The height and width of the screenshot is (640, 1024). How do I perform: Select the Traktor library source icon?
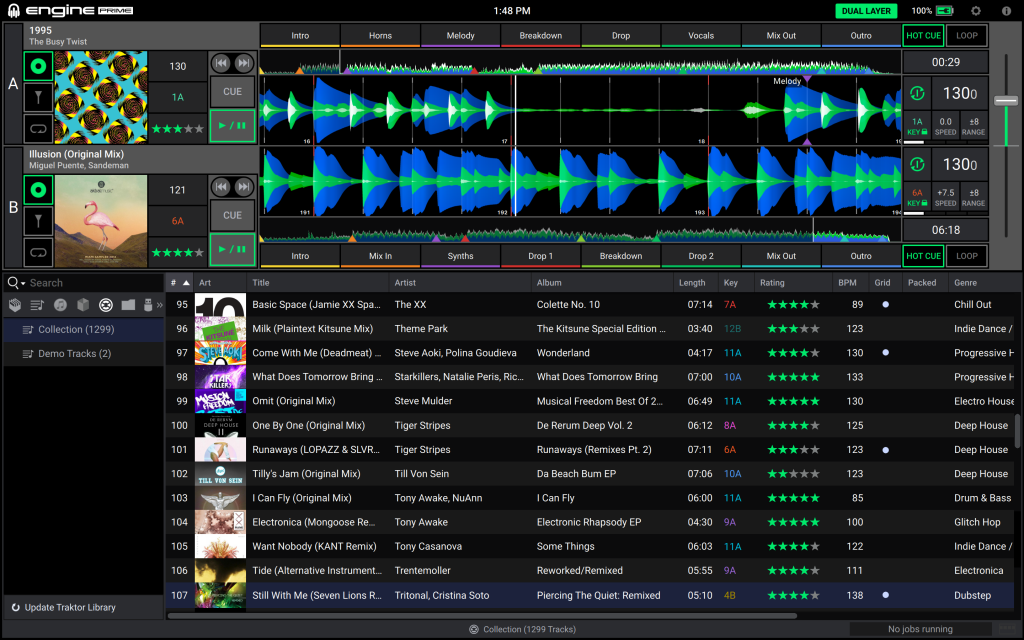(106, 305)
